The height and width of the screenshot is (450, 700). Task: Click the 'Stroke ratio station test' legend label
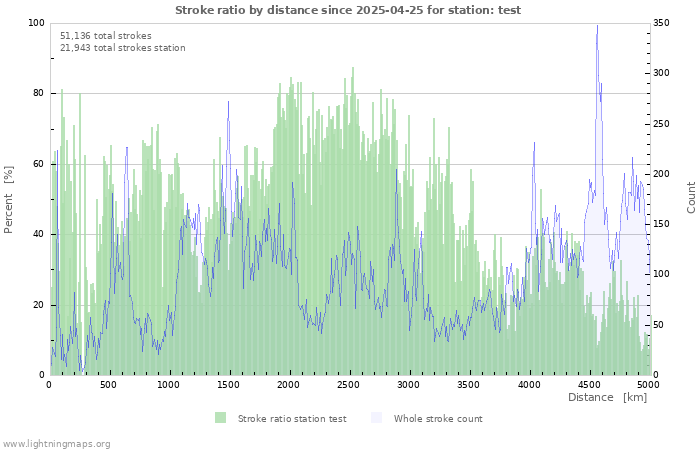pyautogui.click(x=292, y=419)
